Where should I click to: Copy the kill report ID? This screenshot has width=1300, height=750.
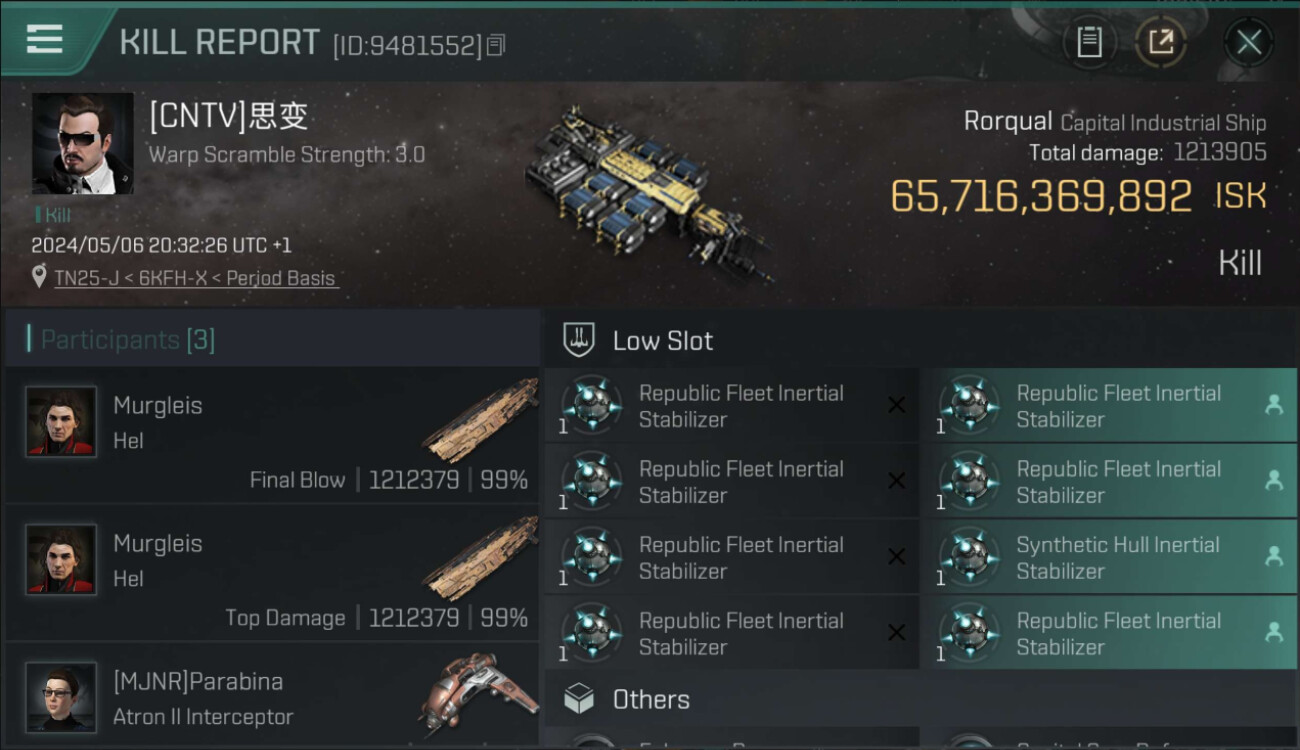[x=497, y=45]
